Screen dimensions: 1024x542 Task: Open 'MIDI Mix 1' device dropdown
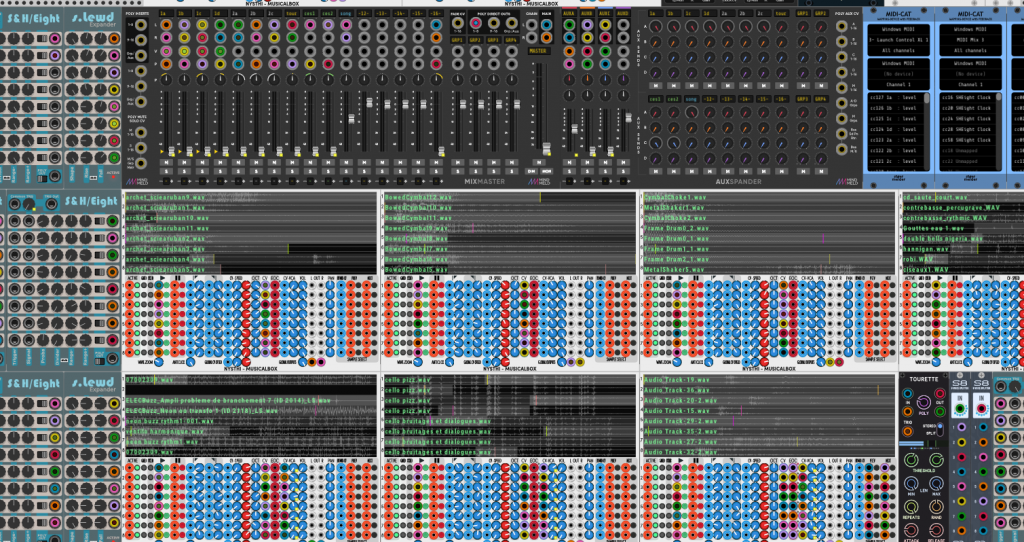970,40
